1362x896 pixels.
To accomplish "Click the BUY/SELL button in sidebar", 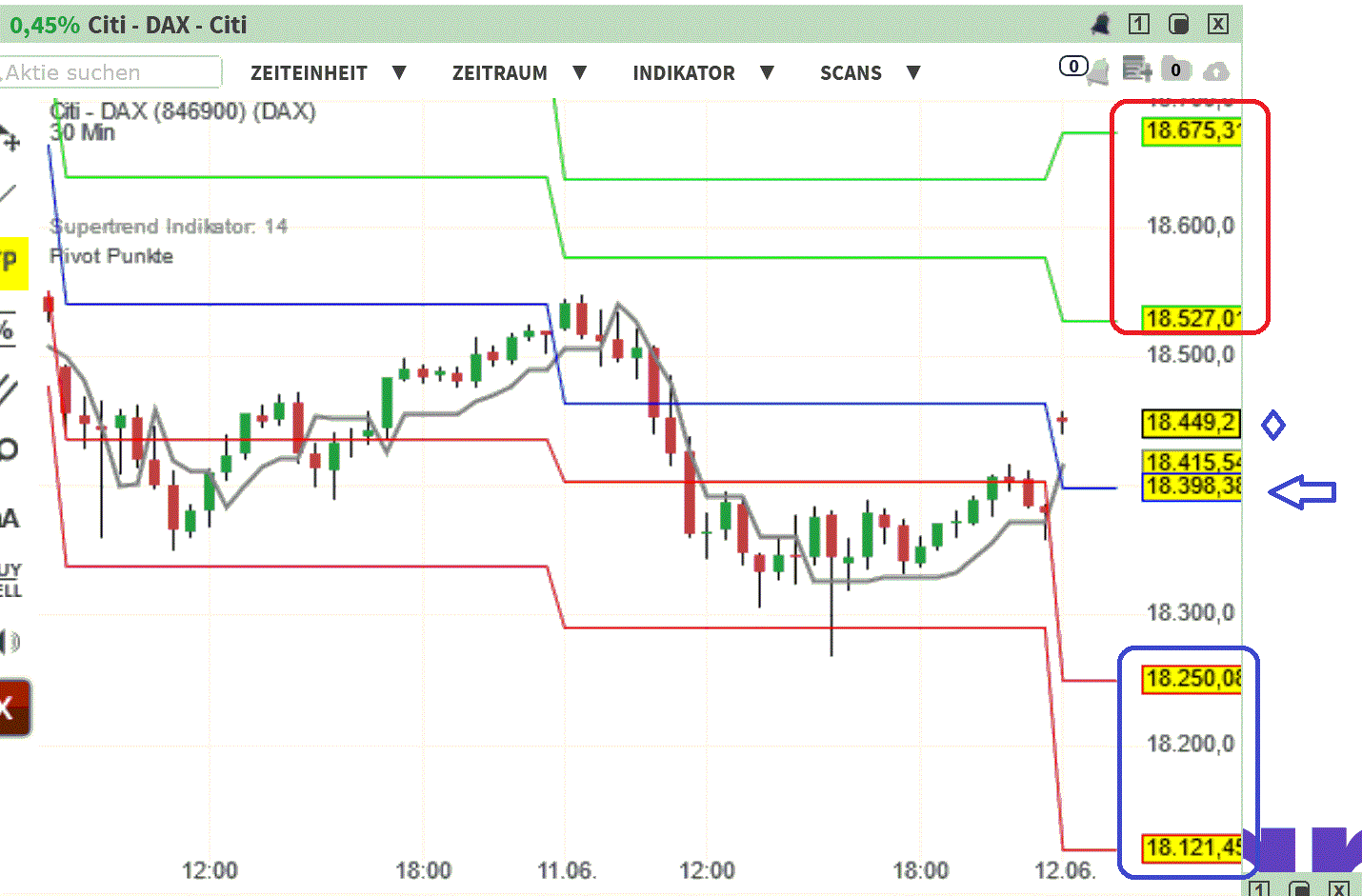I will 11,579.
